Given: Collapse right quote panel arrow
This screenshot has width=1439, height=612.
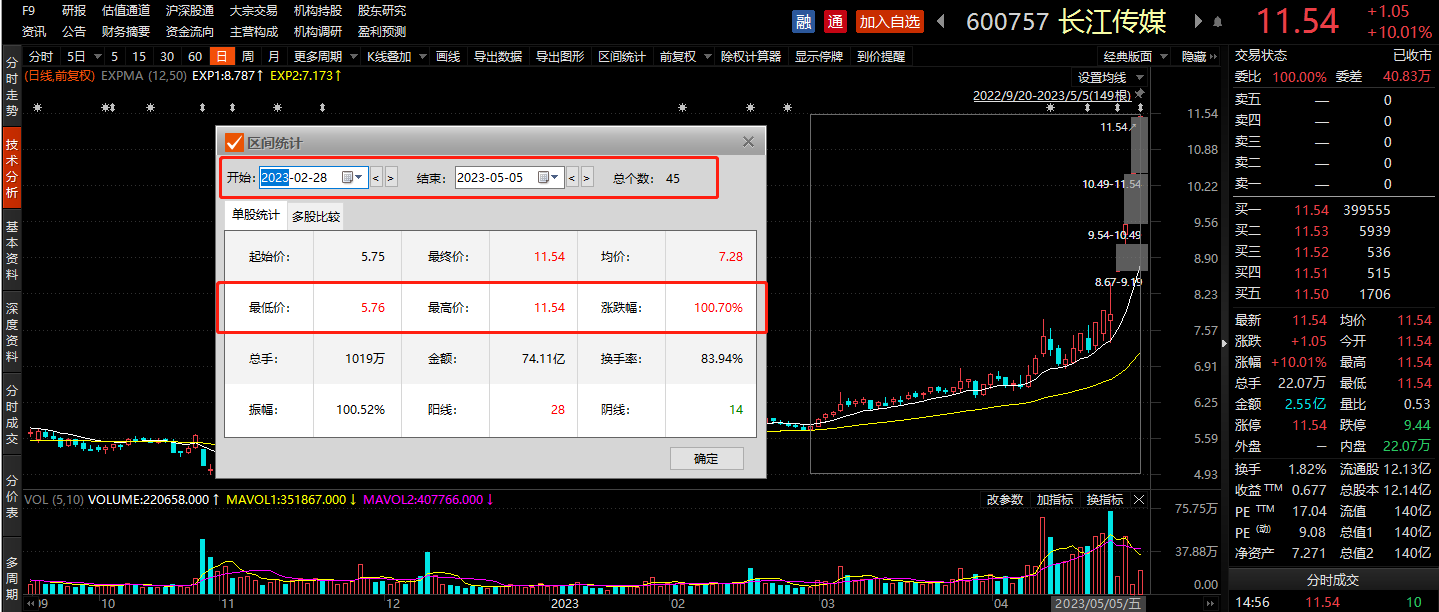Looking at the screenshot, I should (1226, 343).
